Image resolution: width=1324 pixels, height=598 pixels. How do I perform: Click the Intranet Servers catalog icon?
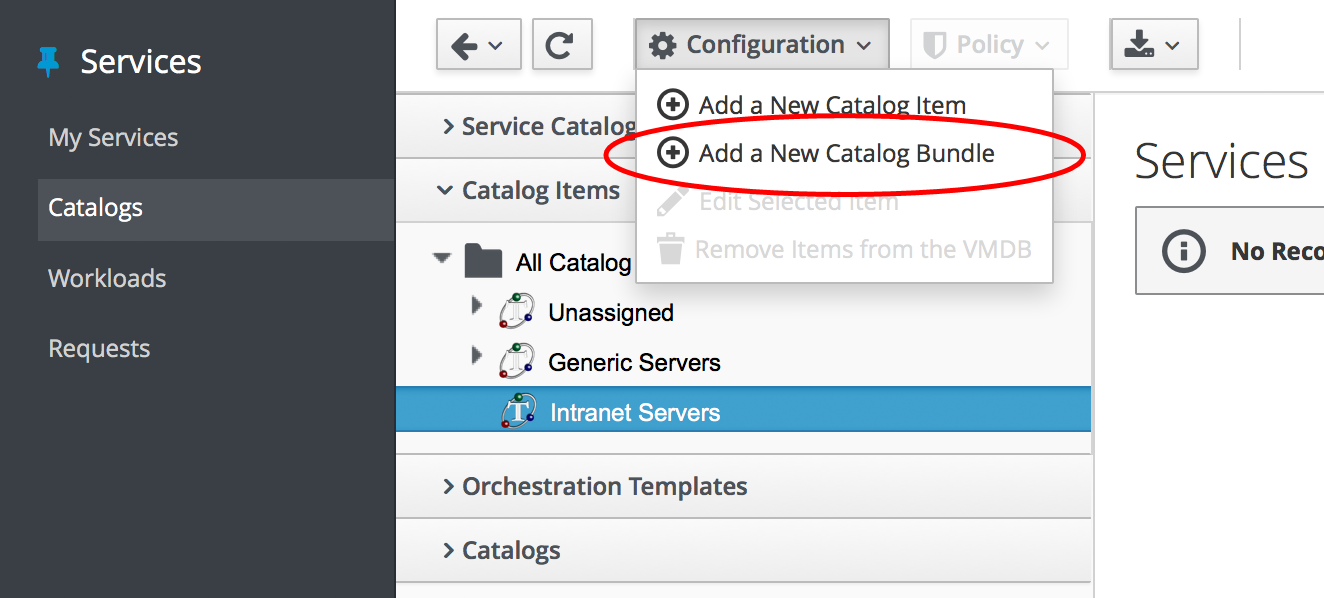[518, 412]
